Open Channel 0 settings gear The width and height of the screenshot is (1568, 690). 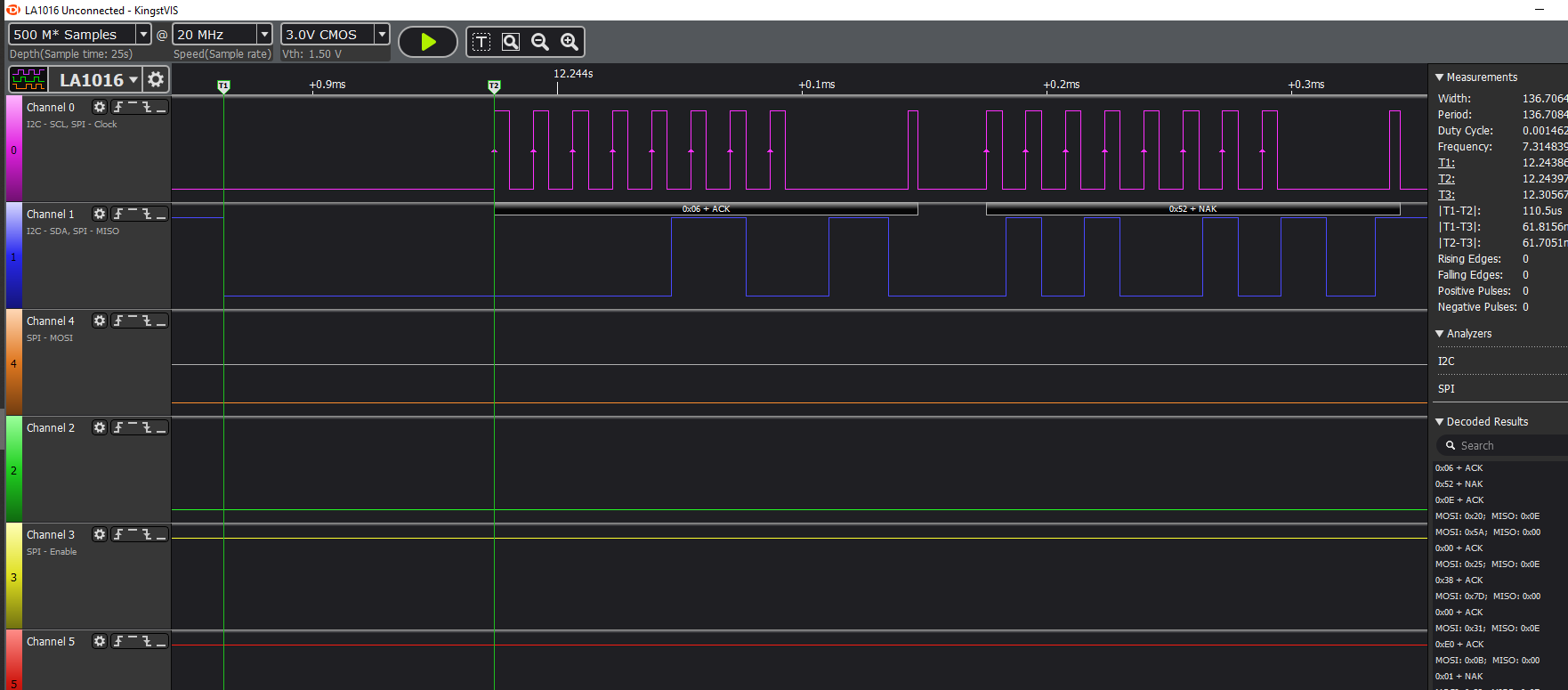[100, 107]
